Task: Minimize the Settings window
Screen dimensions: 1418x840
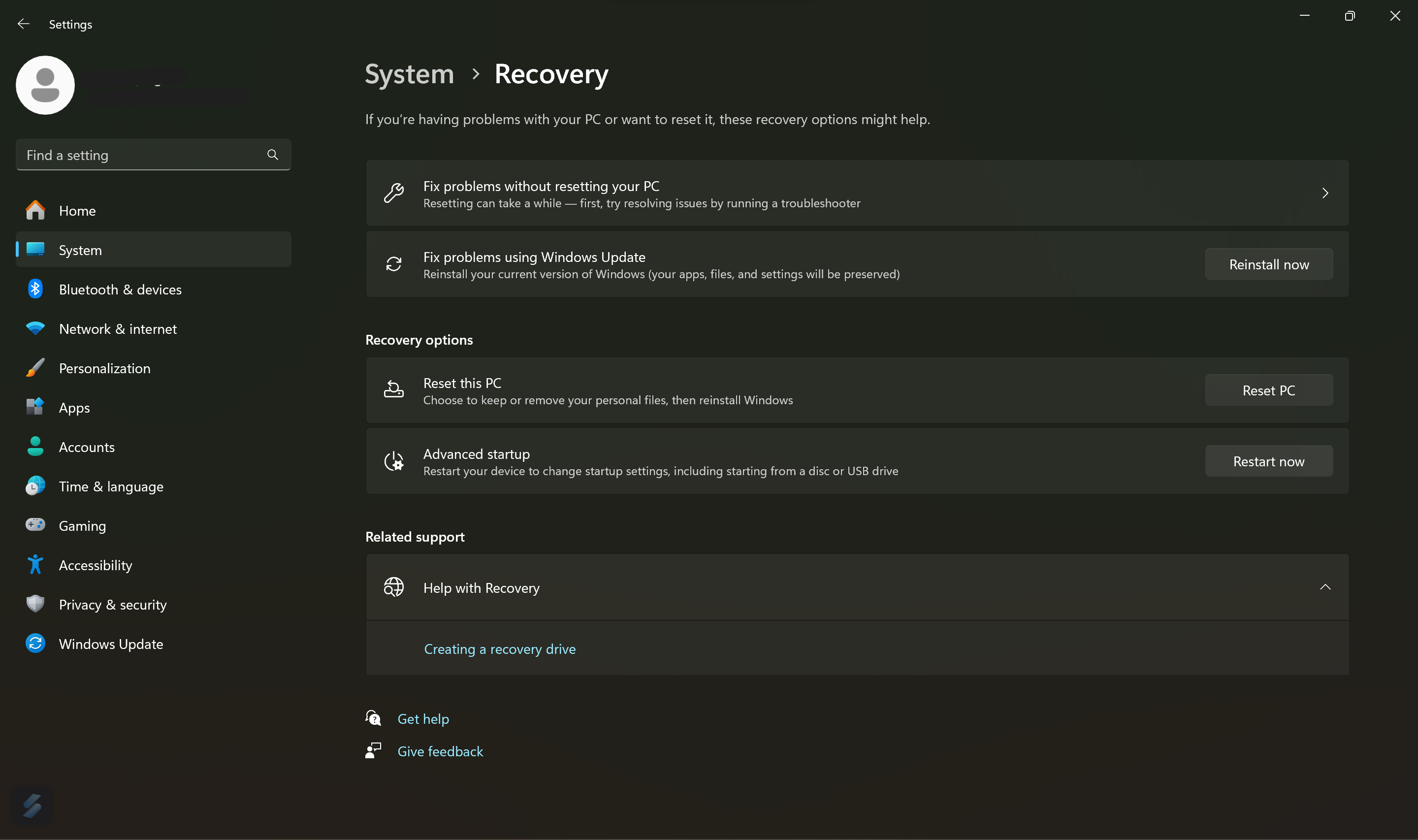Action: pyautogui.click(x=1304, y=16)
